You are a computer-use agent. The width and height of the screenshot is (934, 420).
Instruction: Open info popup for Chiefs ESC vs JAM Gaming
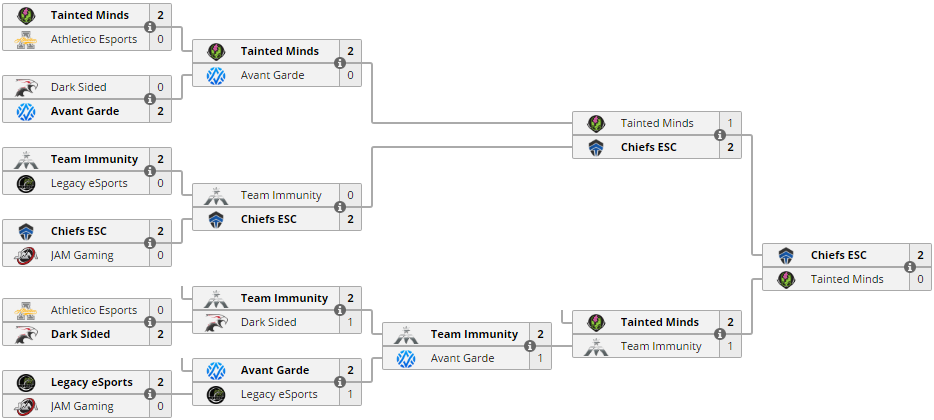coord(150,243)
